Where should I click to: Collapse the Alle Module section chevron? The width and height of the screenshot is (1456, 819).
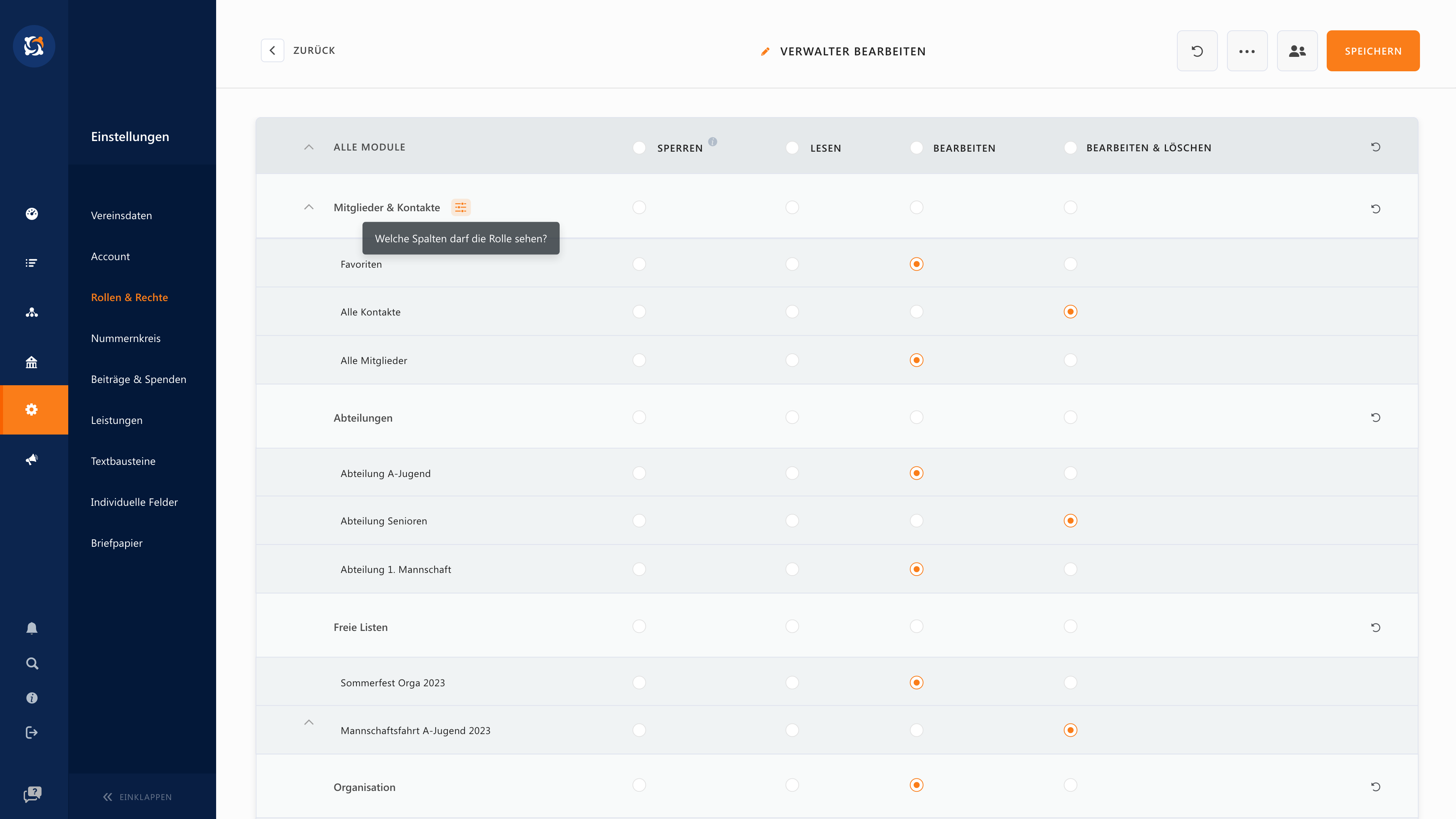309,147
